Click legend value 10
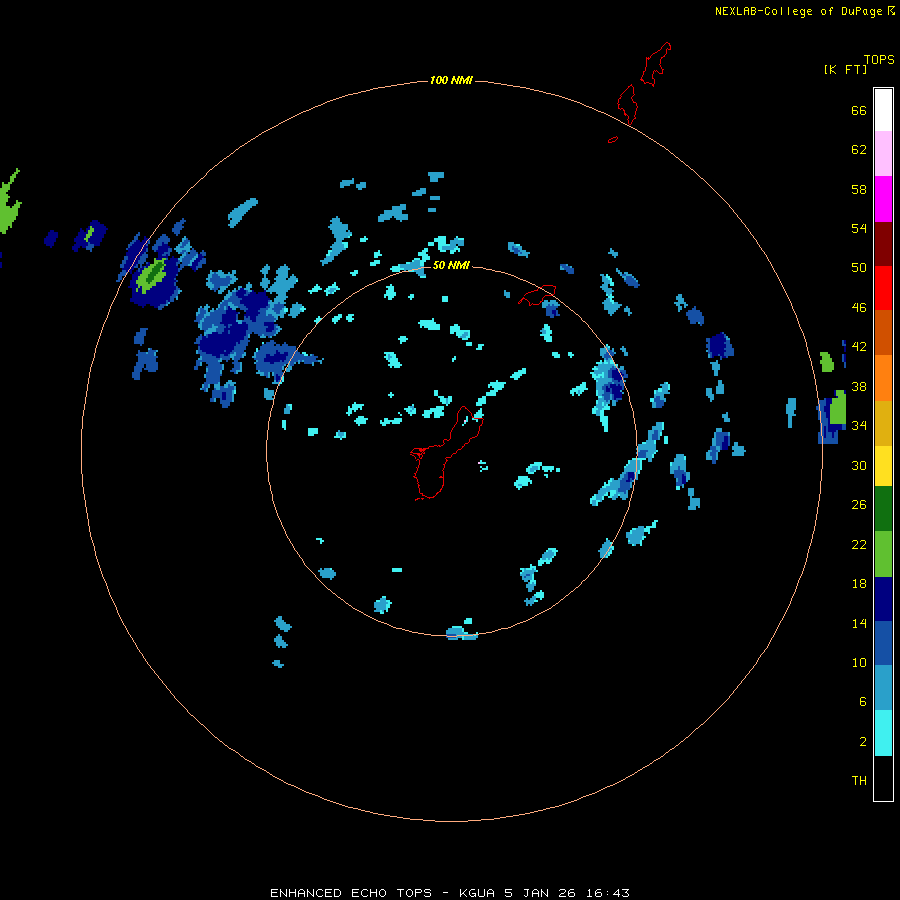Screen dimensions: 900x900 tap(859, 662)
